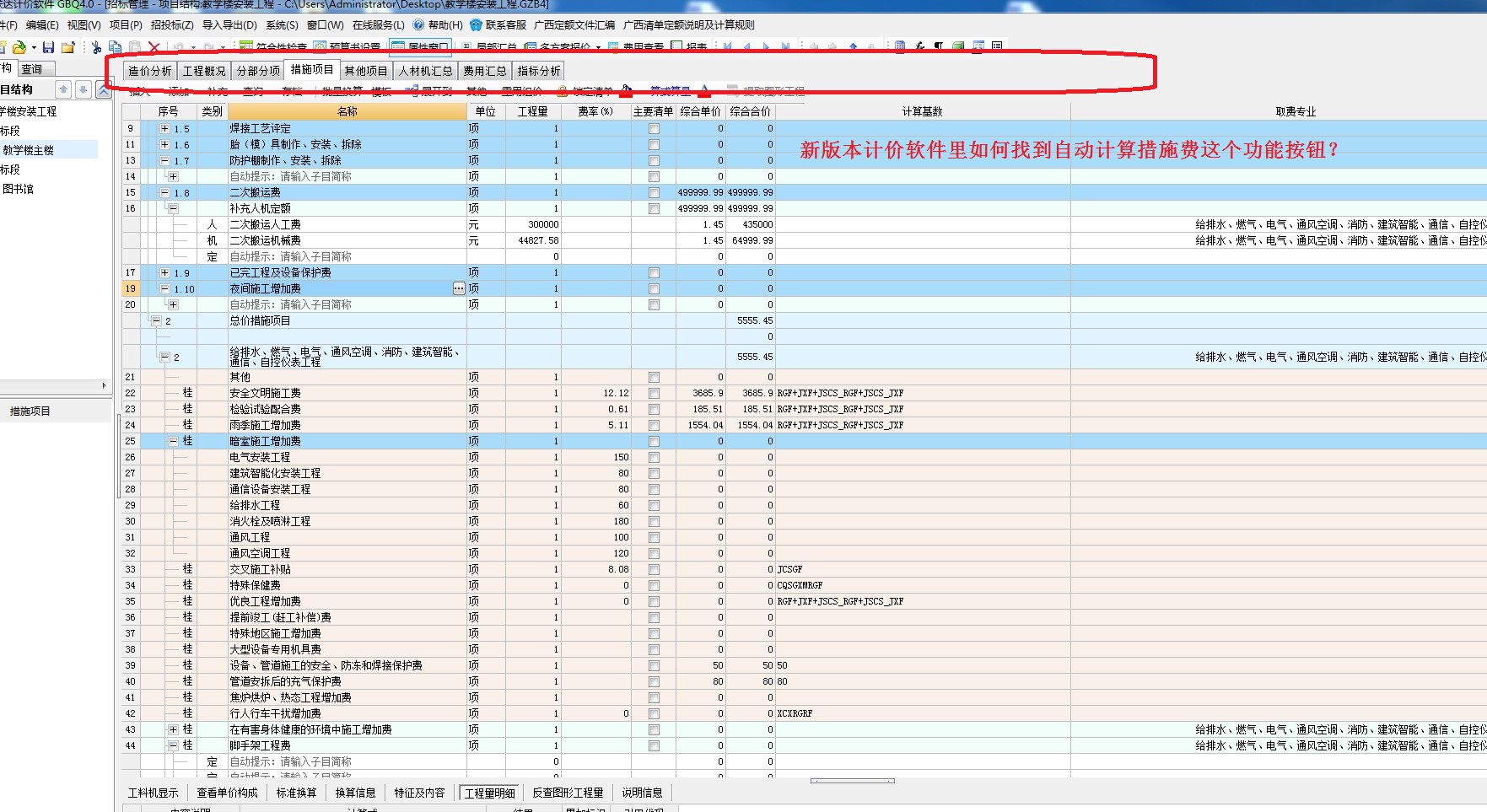Collapse row 1.7 防护棚制作

[x=165, y=160]
